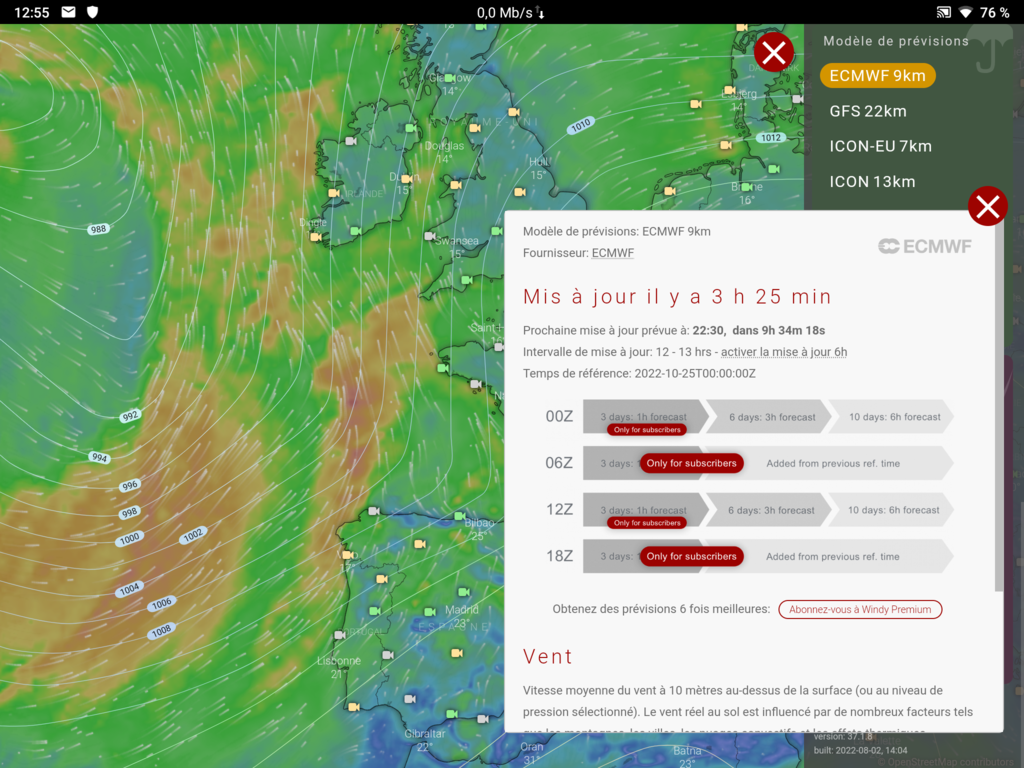Tap the Madrid city label on map
1024x768 pixels.
point(462,609)
